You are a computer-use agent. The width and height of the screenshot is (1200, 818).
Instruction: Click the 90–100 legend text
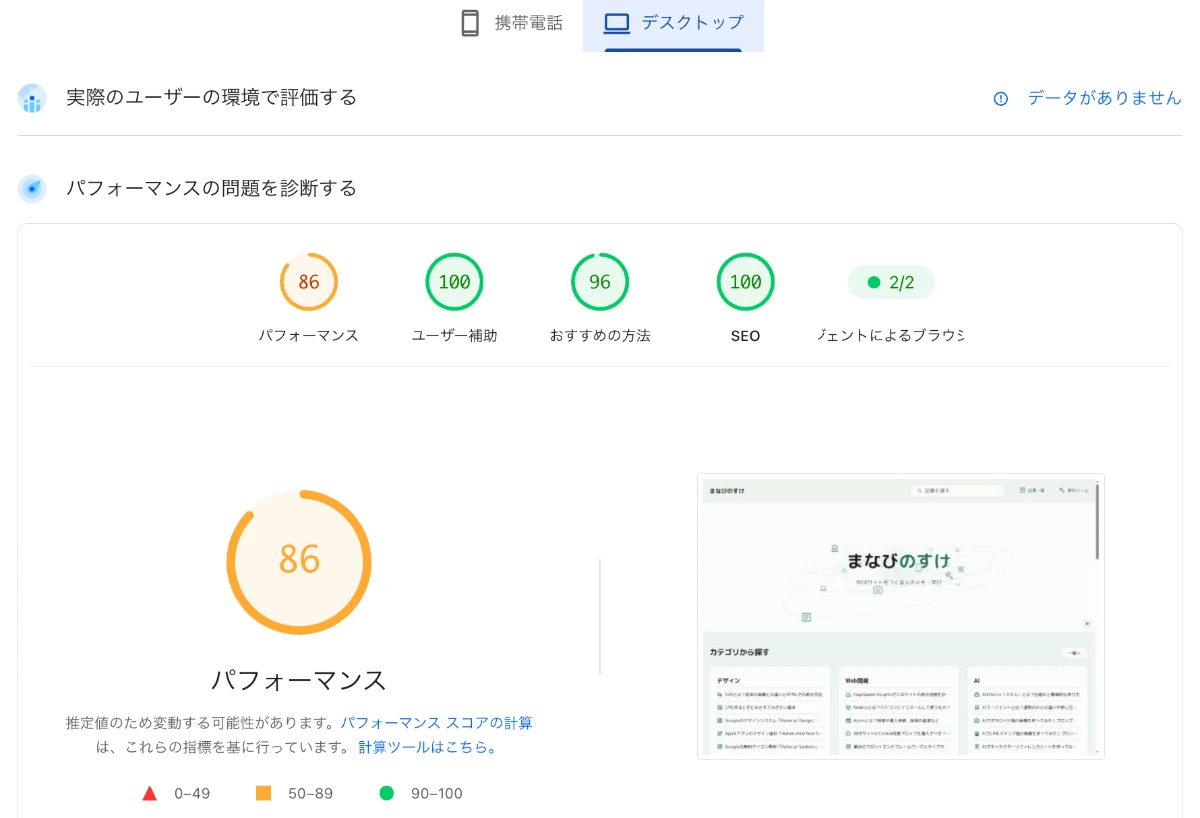(x=437, y=794)
